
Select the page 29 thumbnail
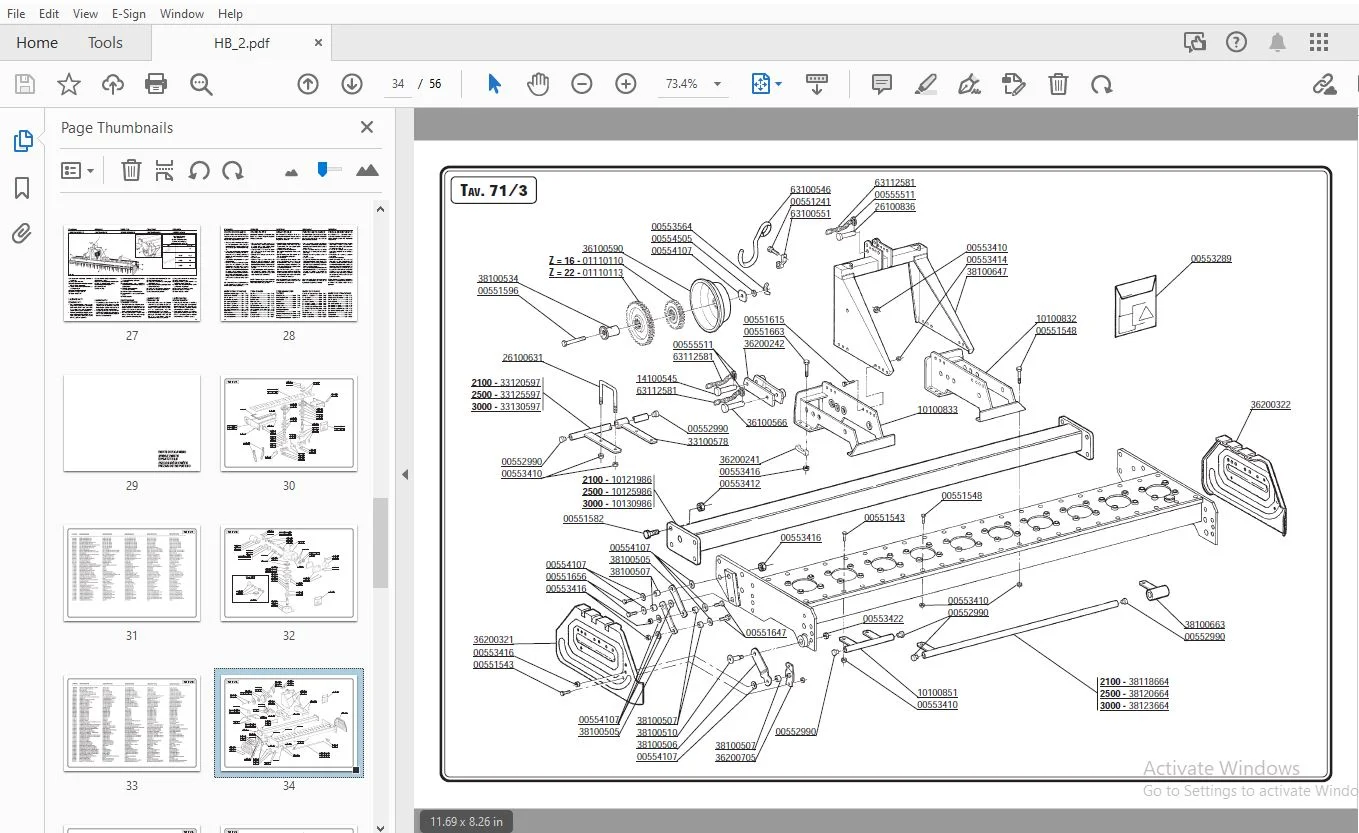[x=132, y=423]
